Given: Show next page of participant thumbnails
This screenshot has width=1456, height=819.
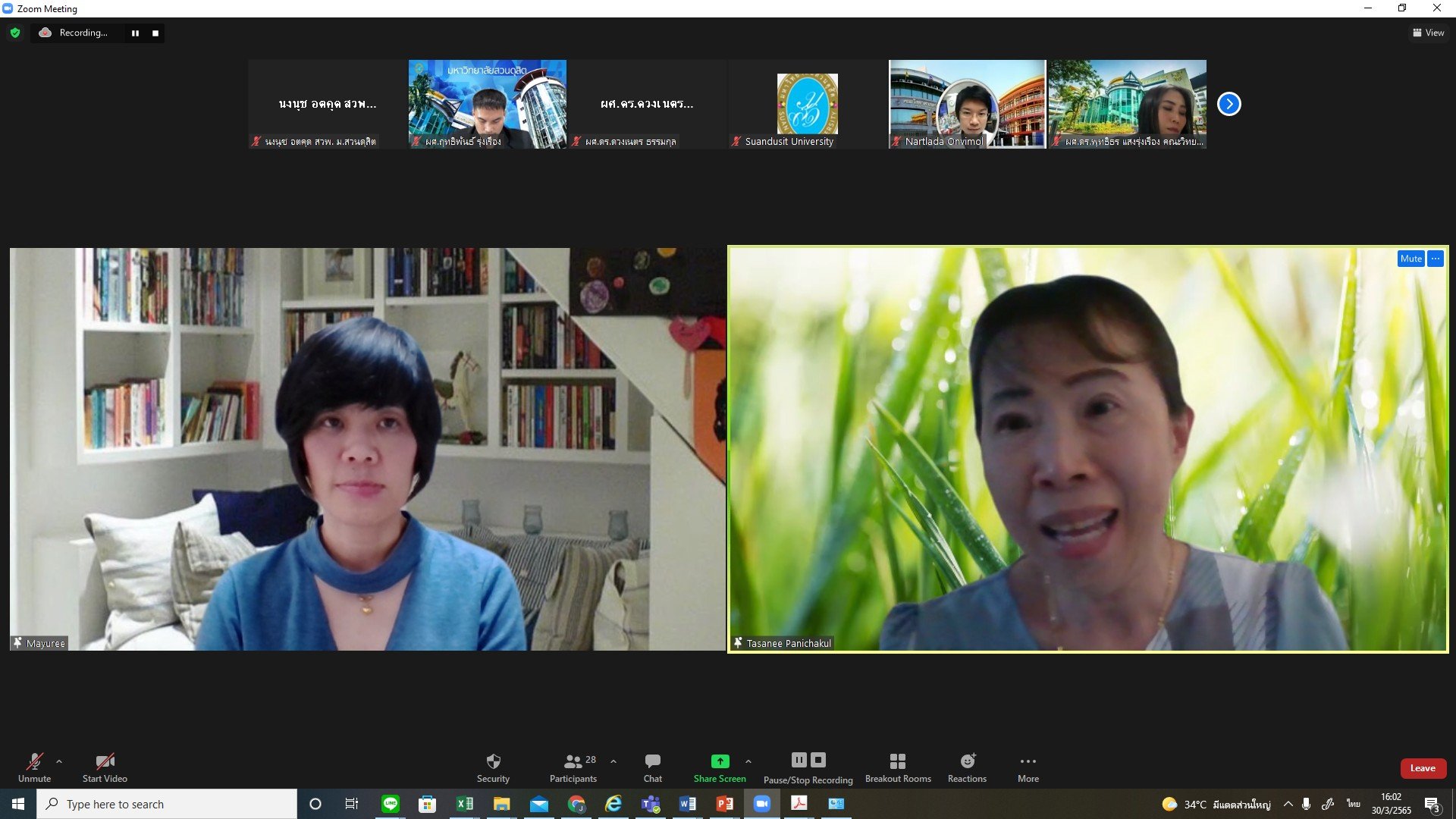Looking at the screenshot, I should (1228, 104).
